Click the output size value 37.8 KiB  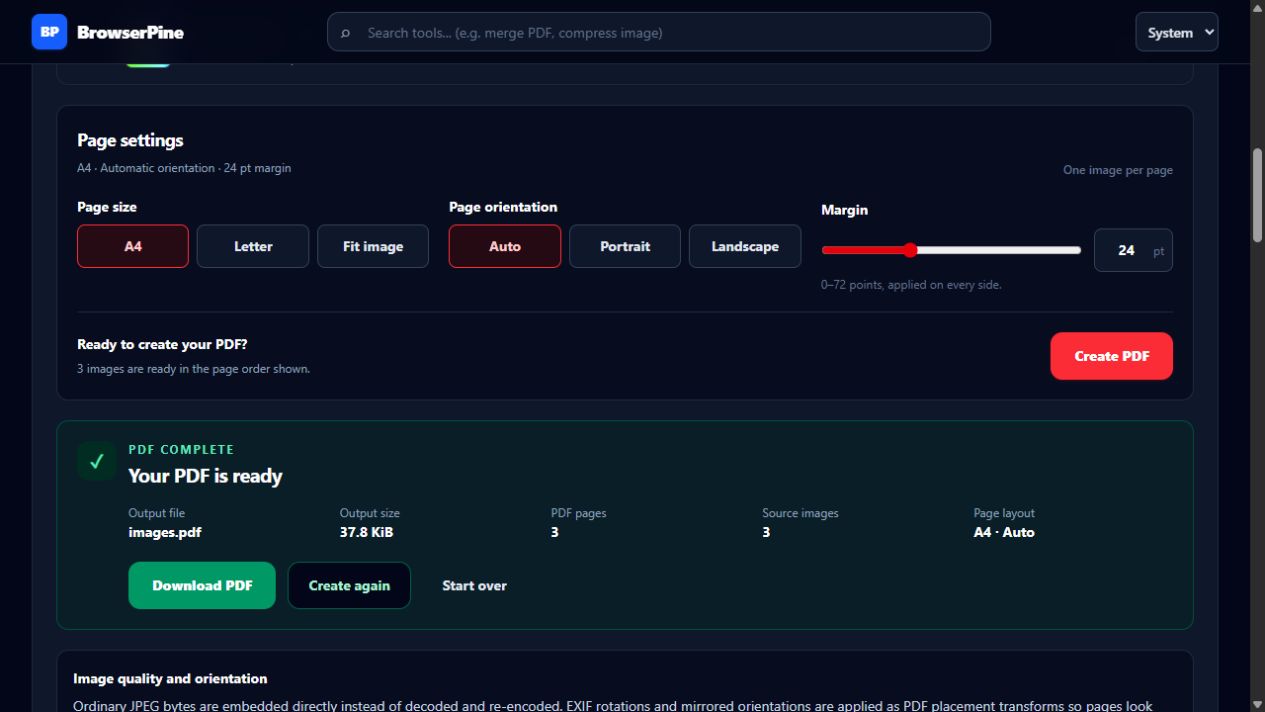tap(366, 532)
